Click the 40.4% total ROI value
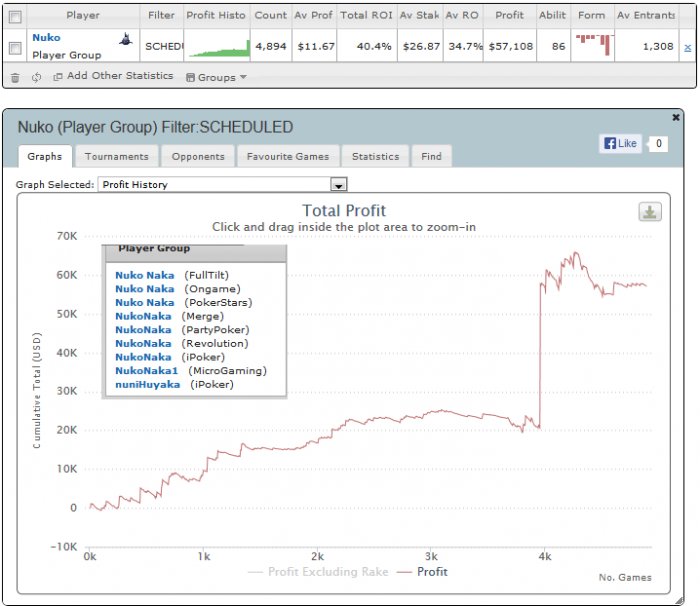The width and height of the screenshot is (700, 606). (374, 46)
